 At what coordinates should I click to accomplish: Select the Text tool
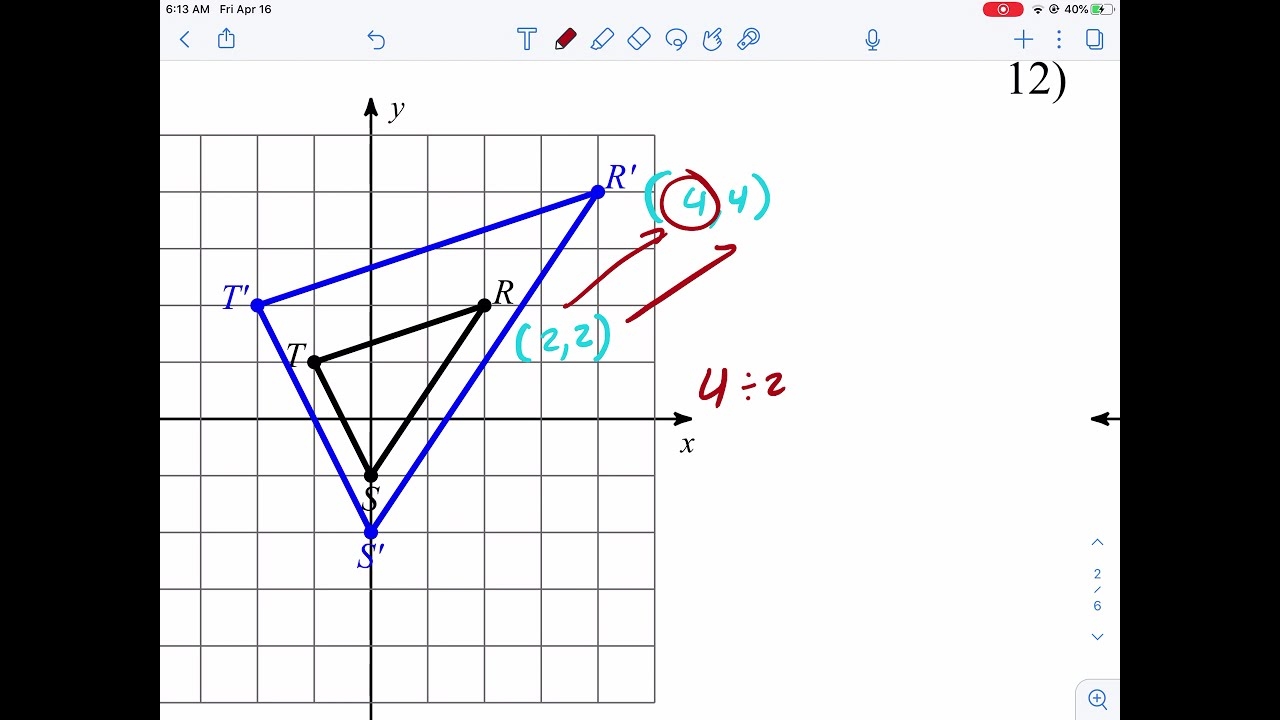point(527,39)
